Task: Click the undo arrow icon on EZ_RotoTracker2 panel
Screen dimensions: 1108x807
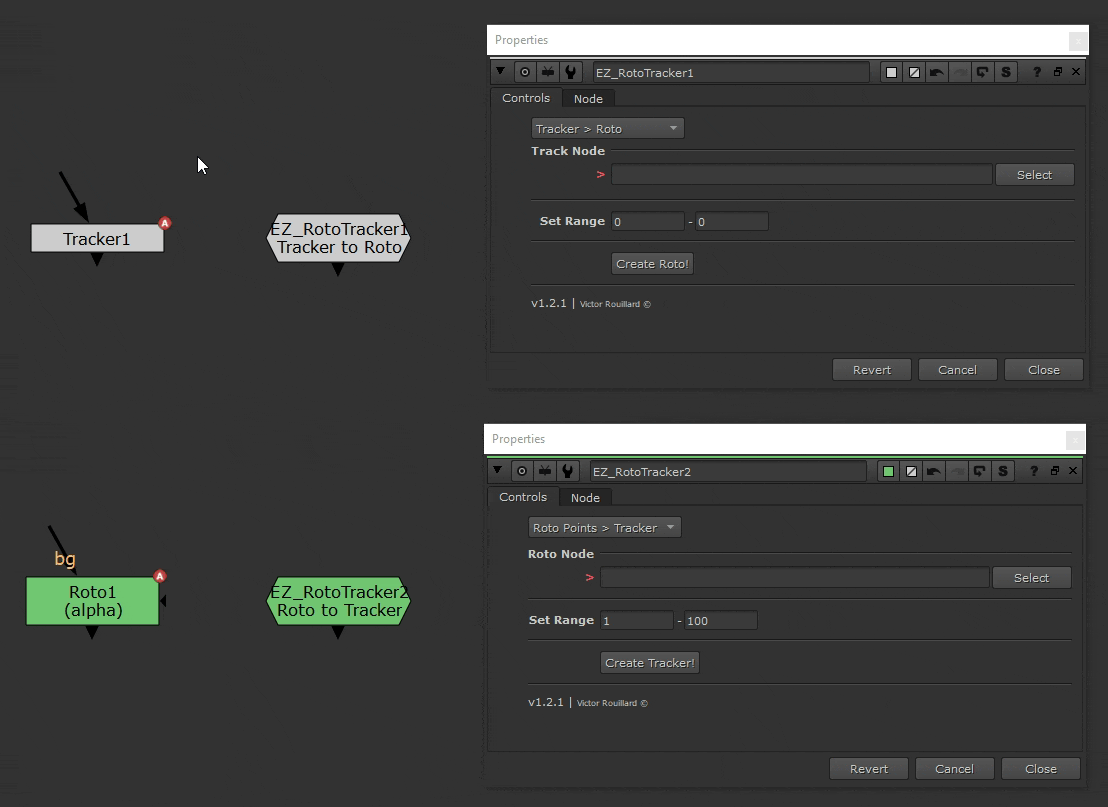Action: point(935,470)
